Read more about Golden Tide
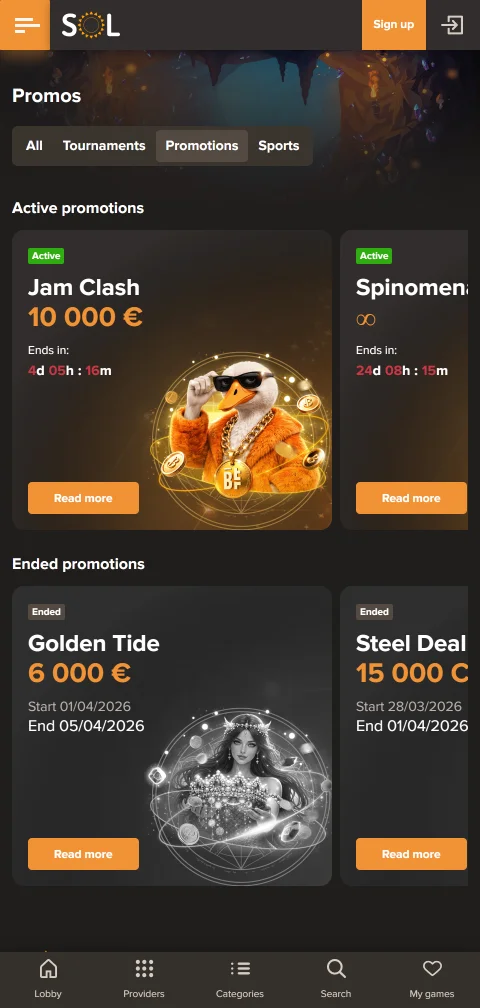Image resolution: width=480 pixels, height=1008 pixels. tap(84, 854)
